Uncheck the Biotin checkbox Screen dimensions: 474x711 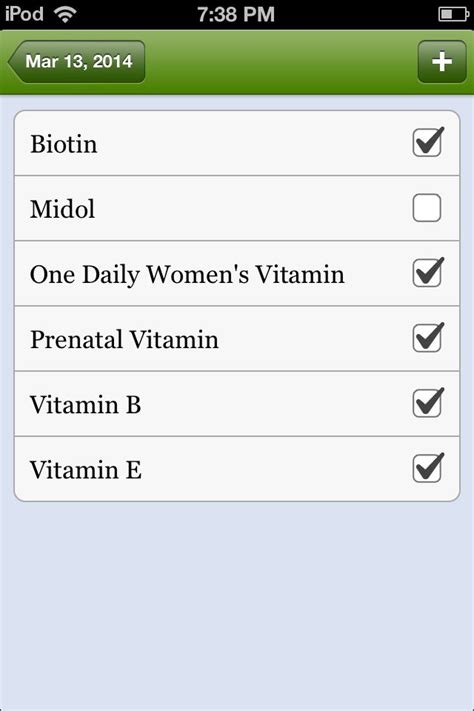click(427, 142)
